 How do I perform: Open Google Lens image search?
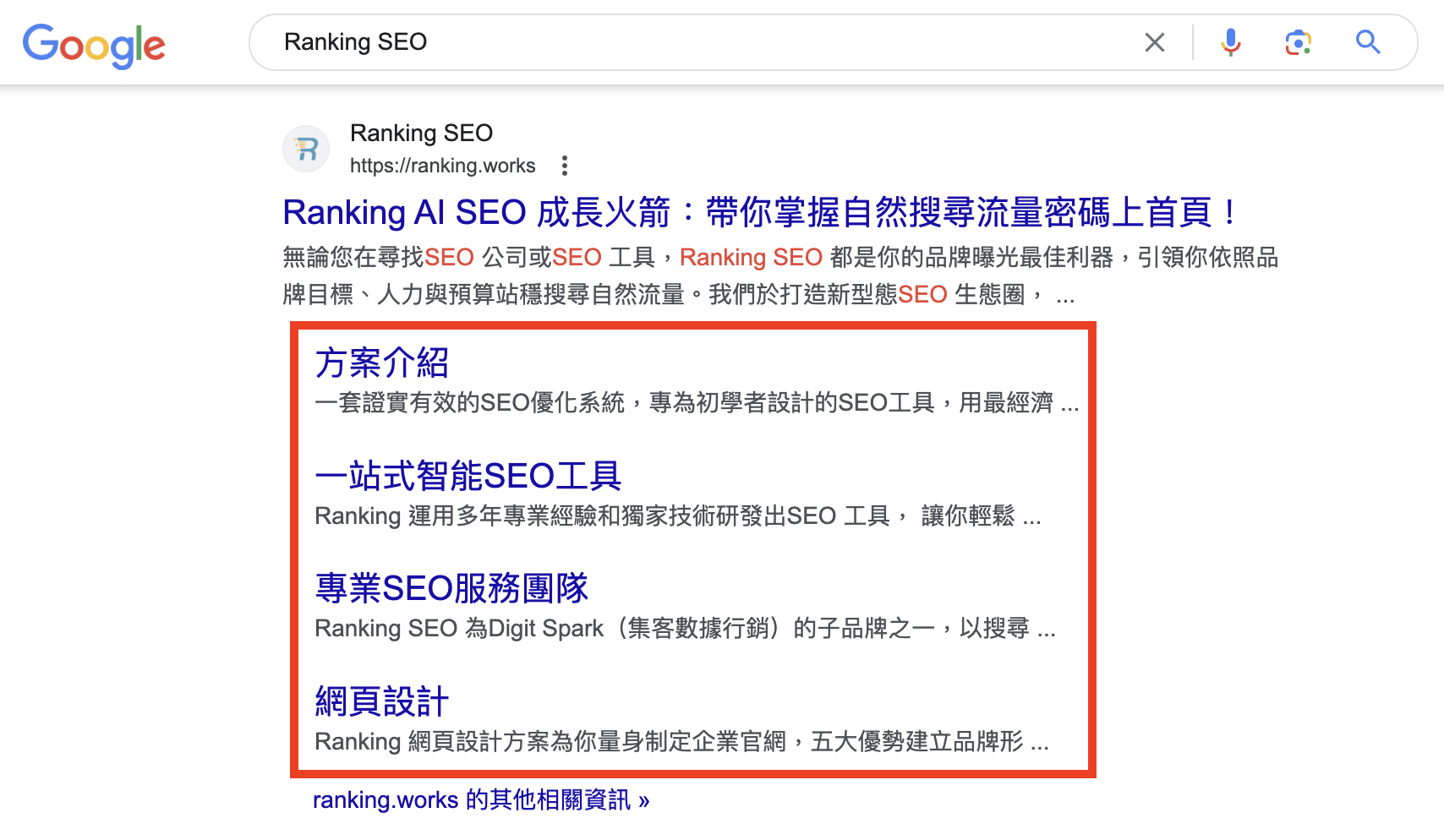pyautogui.click(x=1299, y=41)
